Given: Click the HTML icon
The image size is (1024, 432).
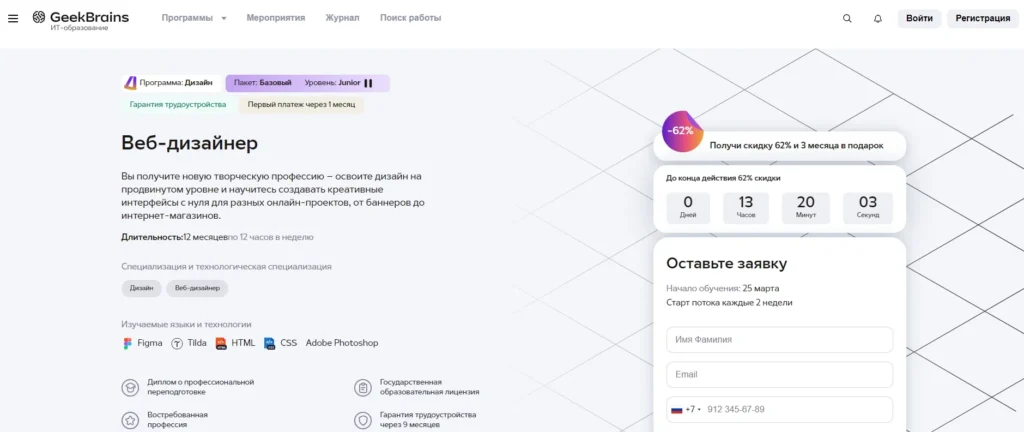Looking at the screenshot, I should [x=221, y=343].
